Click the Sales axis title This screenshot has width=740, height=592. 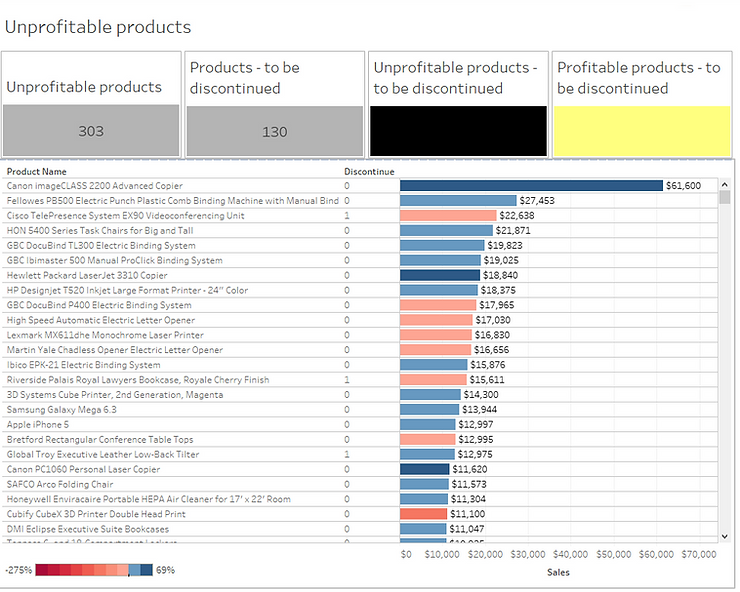(x=558, y=572)
